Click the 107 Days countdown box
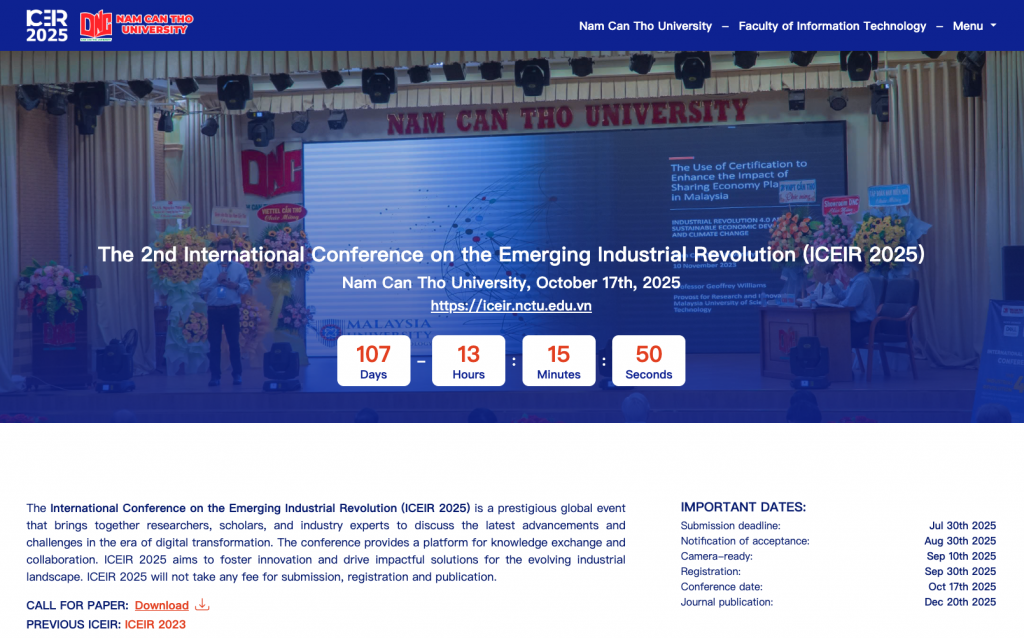 tap(374, 360)
